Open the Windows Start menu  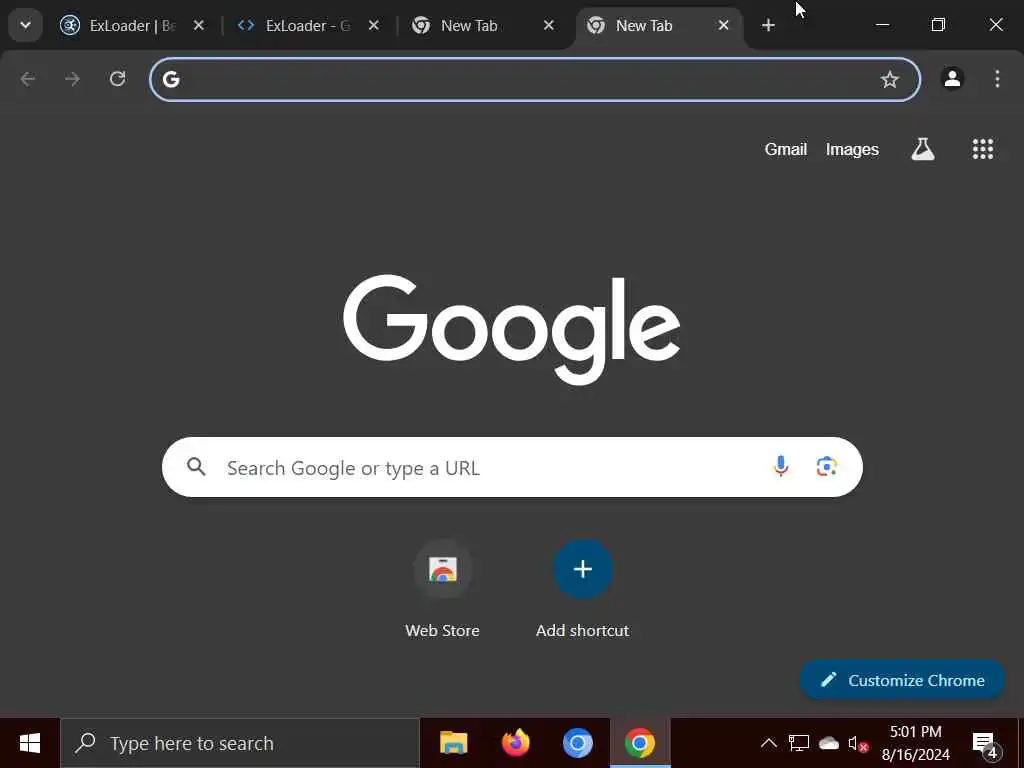coord(30,743)
